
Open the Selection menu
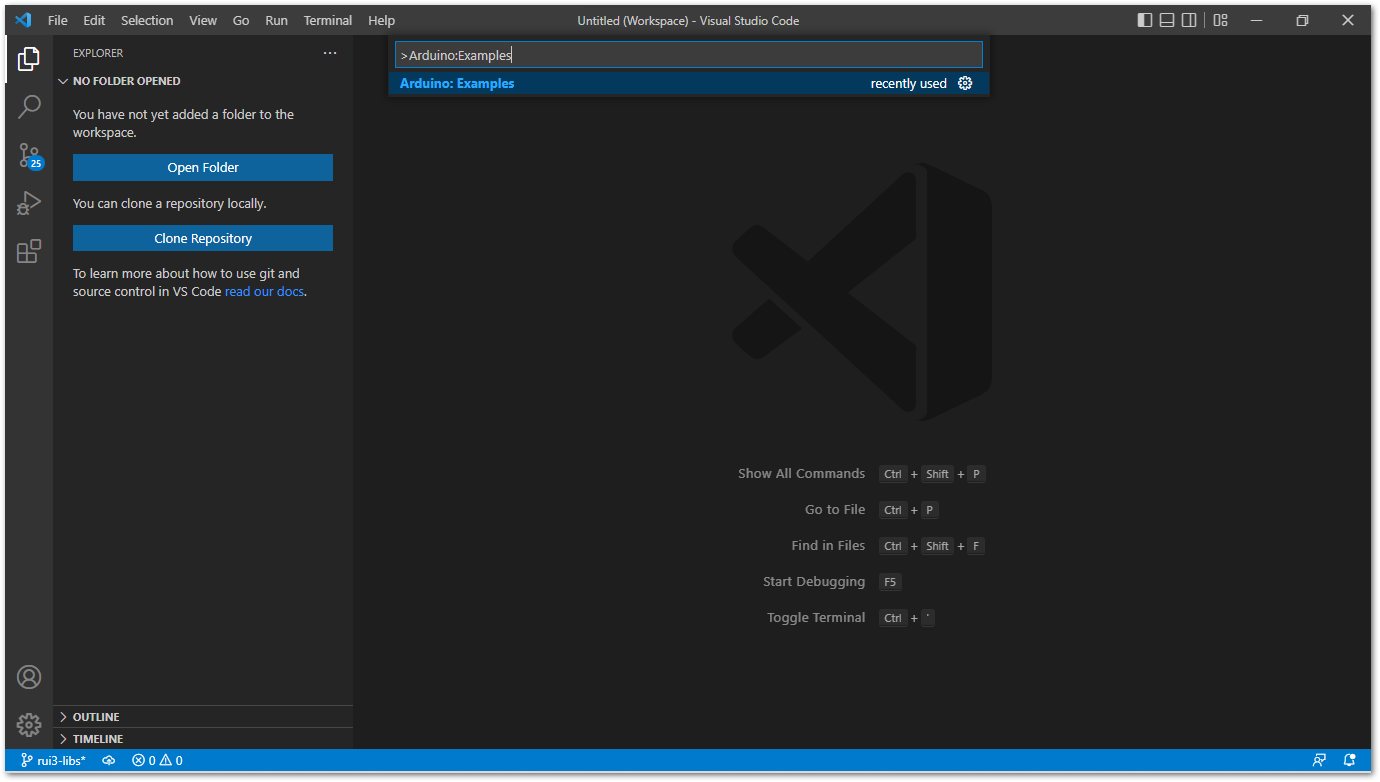147,20
